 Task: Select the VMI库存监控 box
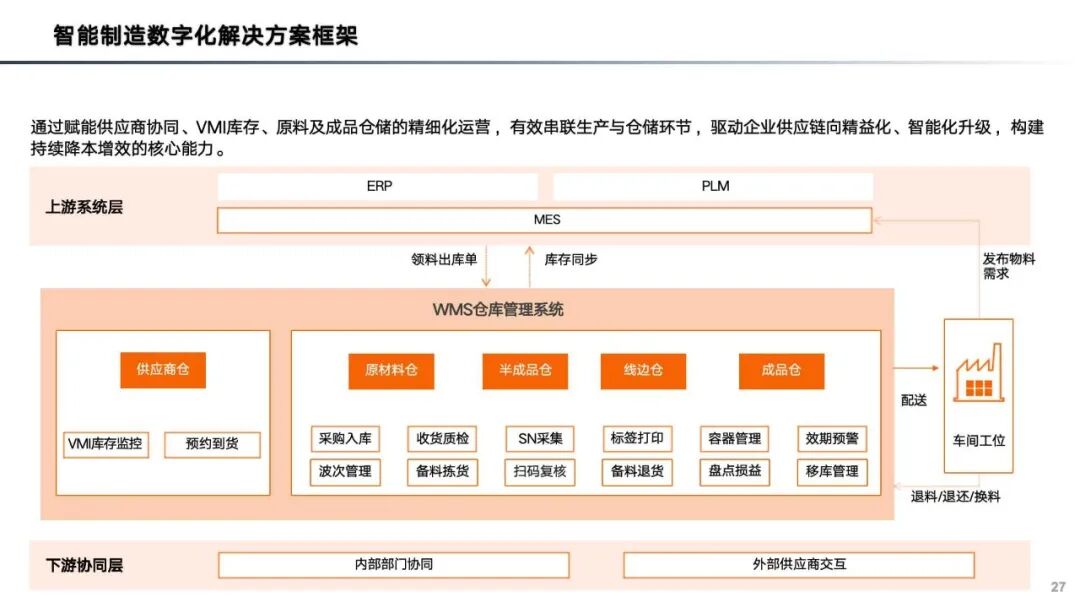click(x=105, y=444)
